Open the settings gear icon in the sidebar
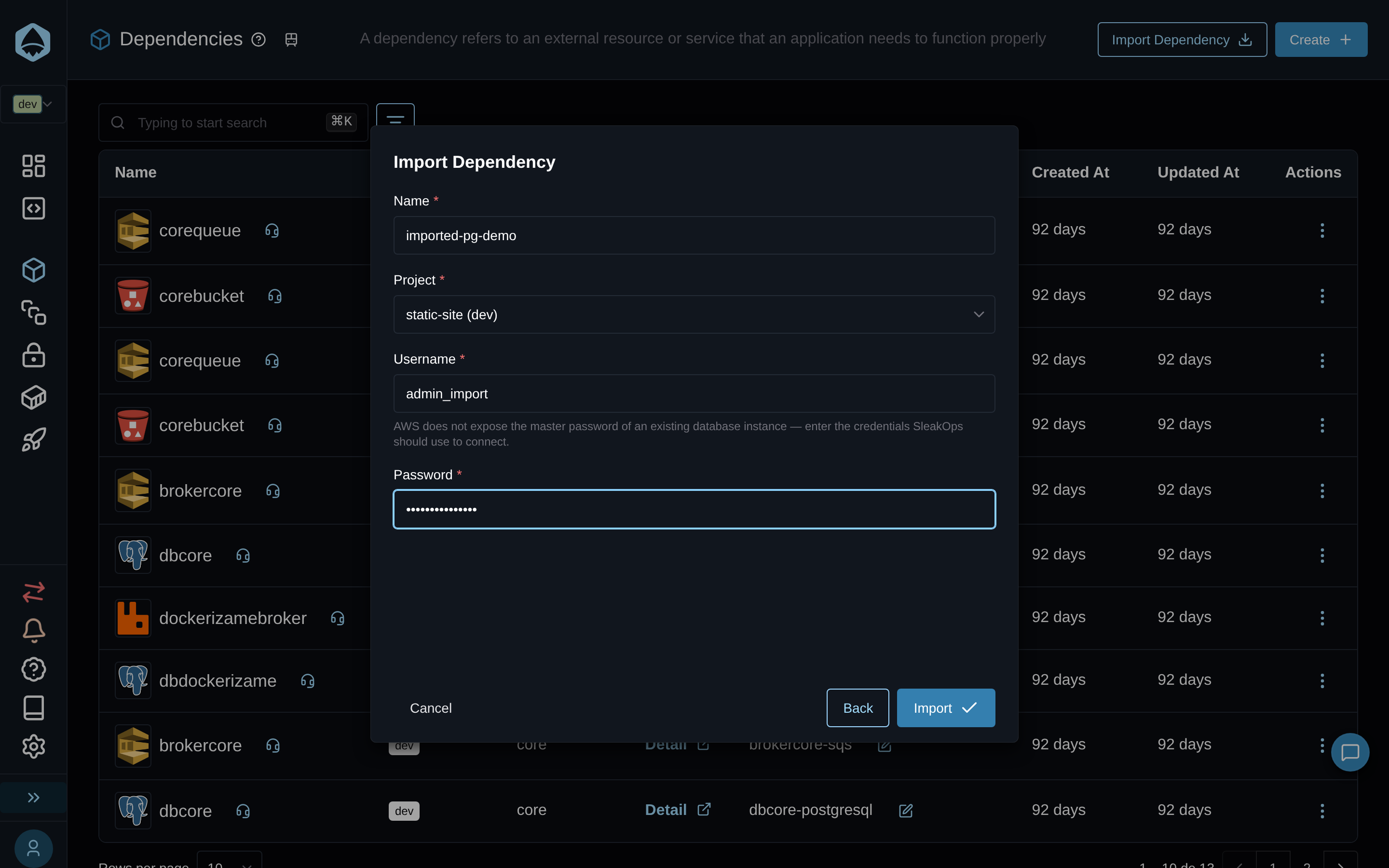This screenshot has width=1389, height=868. [x=33, y=746]
